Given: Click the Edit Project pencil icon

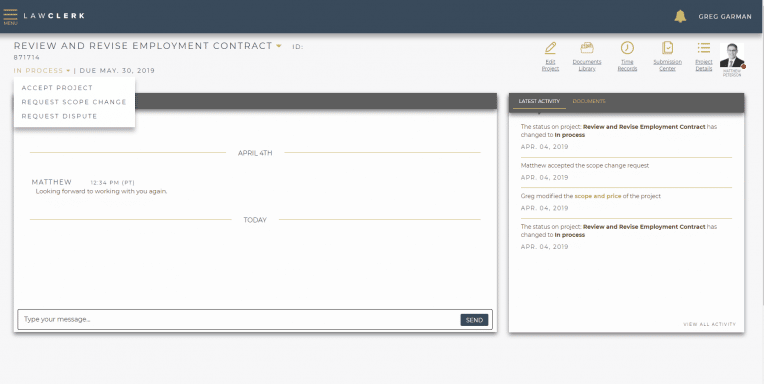Looking at the screenshot, I should 550,48.
